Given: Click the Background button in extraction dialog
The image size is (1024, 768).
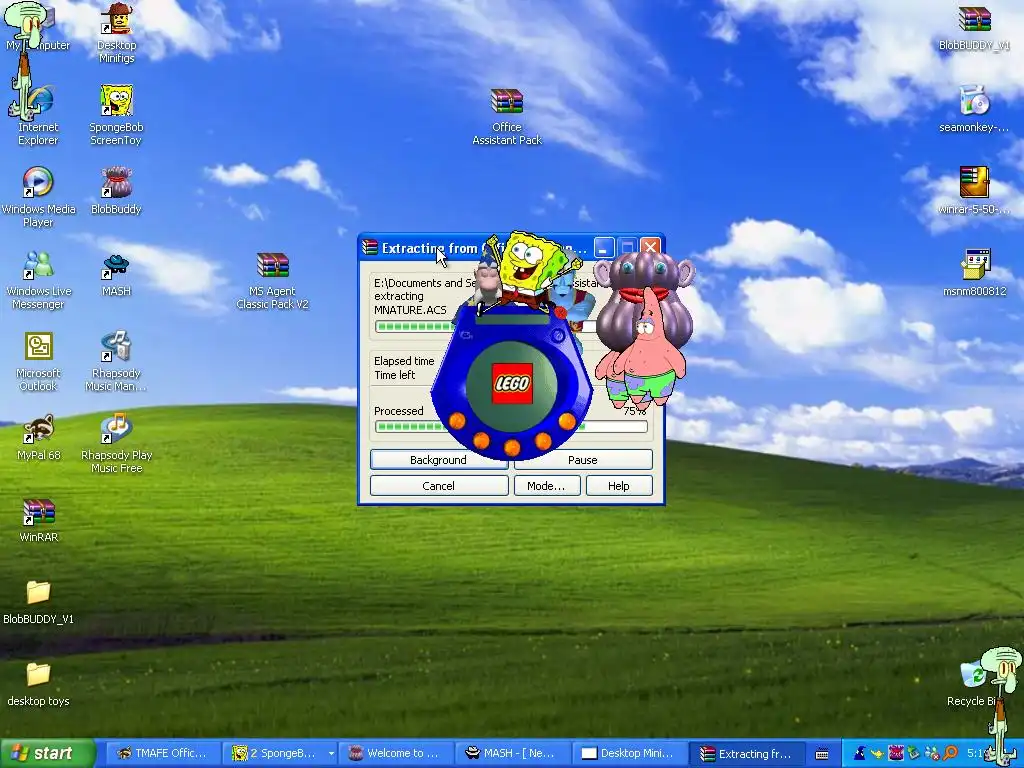Looking at the screenshot, I should (x=438, y=460).
